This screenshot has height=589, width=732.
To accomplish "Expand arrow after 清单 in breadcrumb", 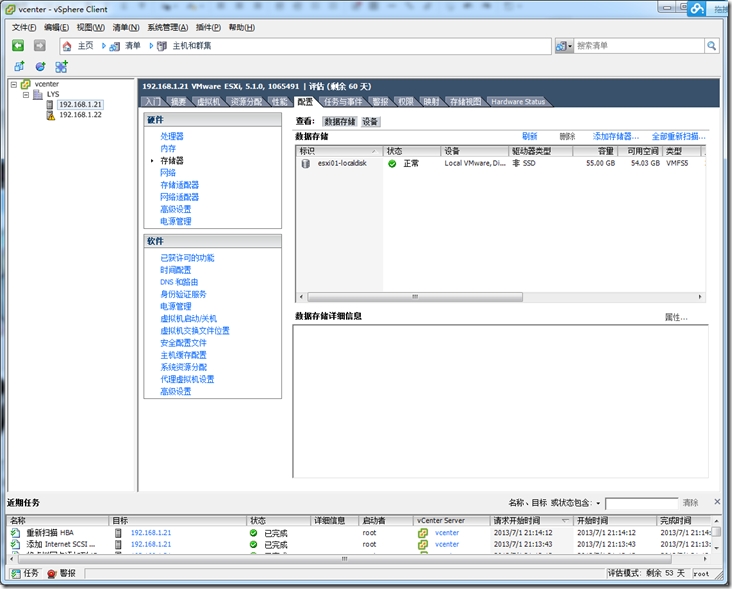I will (x=151, y=46).
